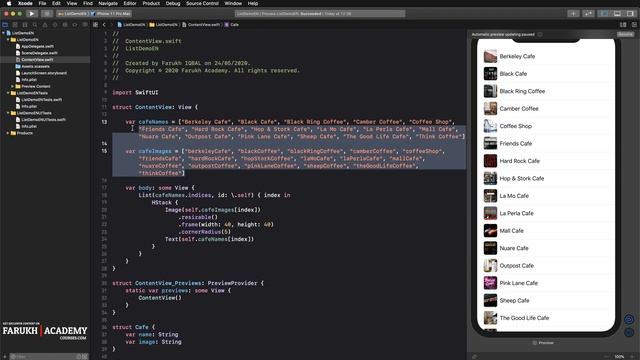The height and width of the screenshot is (360, 640).
Task: Open the Find navigator magnifier icon
Action: 35,25
